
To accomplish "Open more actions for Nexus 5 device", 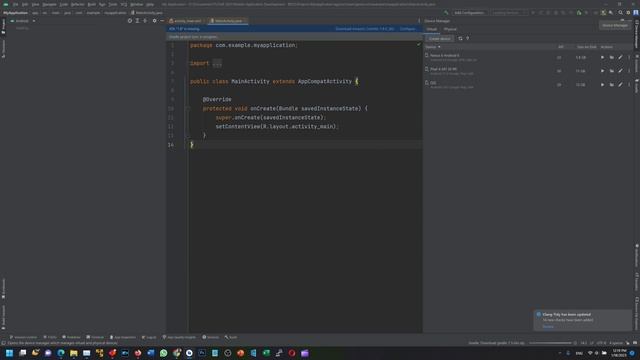I will pyautogui.click(x=629, y=58).
